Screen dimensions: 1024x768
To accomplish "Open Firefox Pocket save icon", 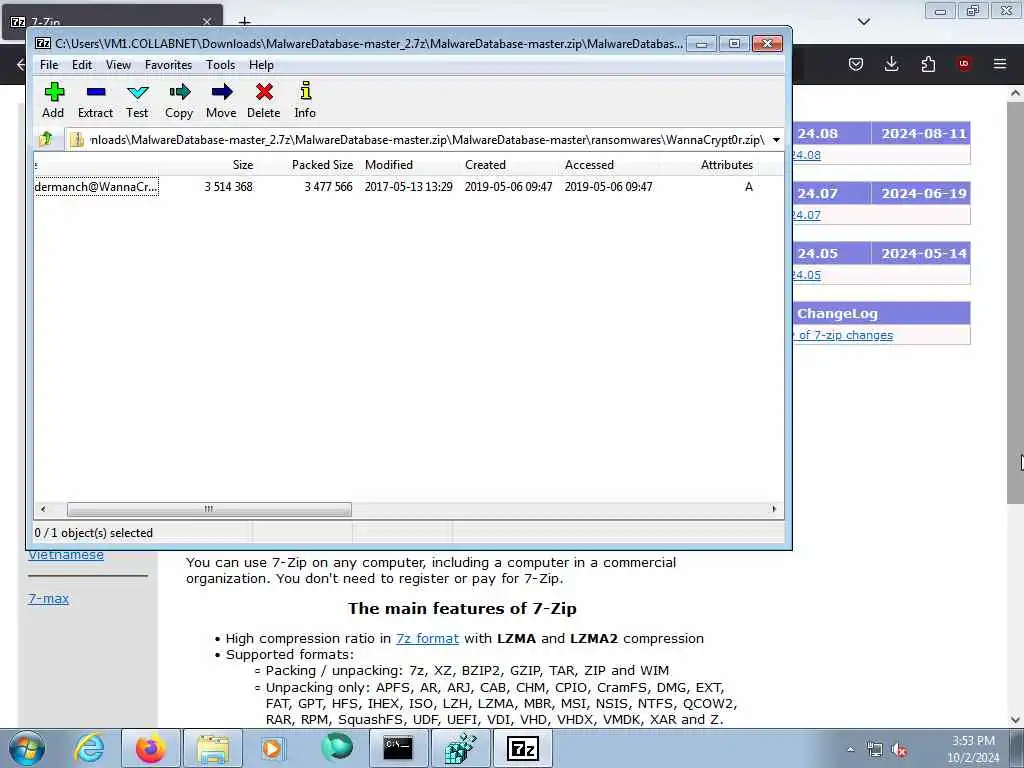I will [x=856, y=64].
